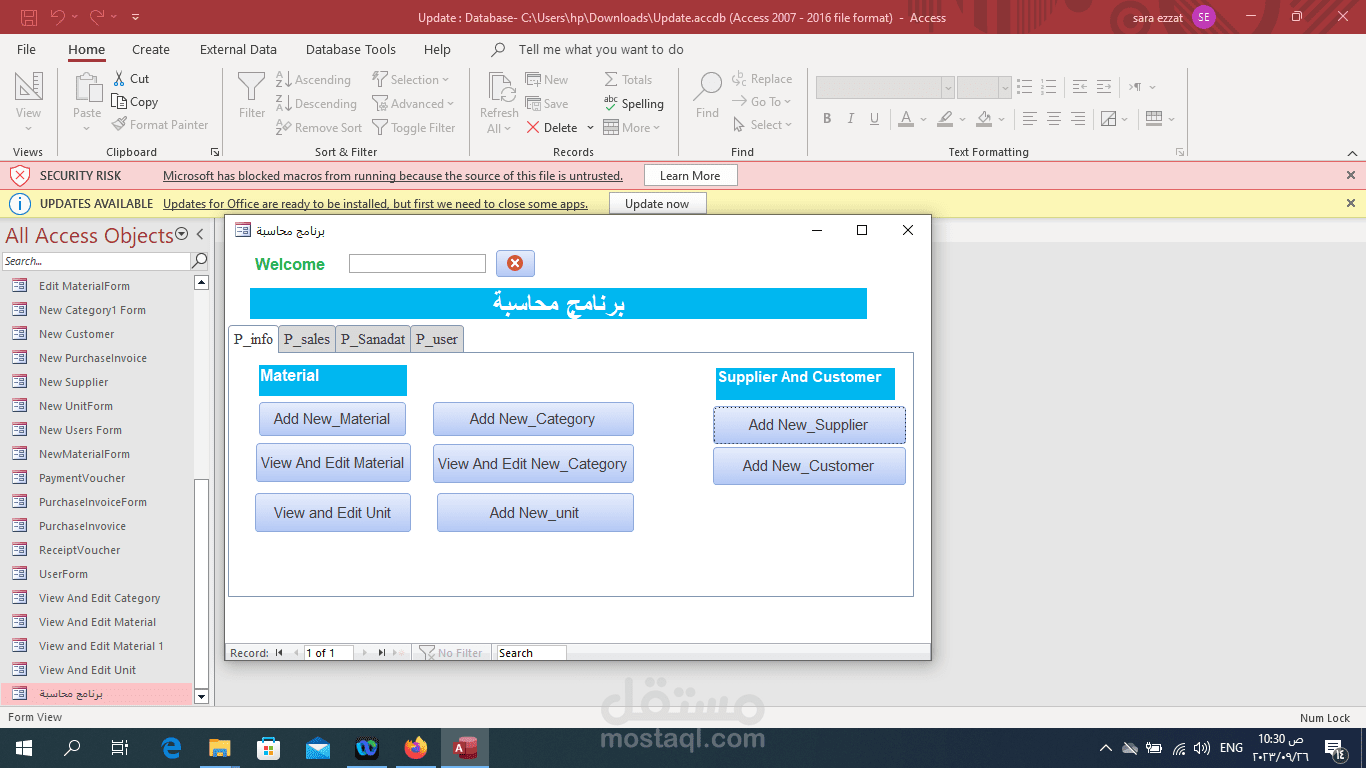Click the background fill color bucket

[984, 119]
